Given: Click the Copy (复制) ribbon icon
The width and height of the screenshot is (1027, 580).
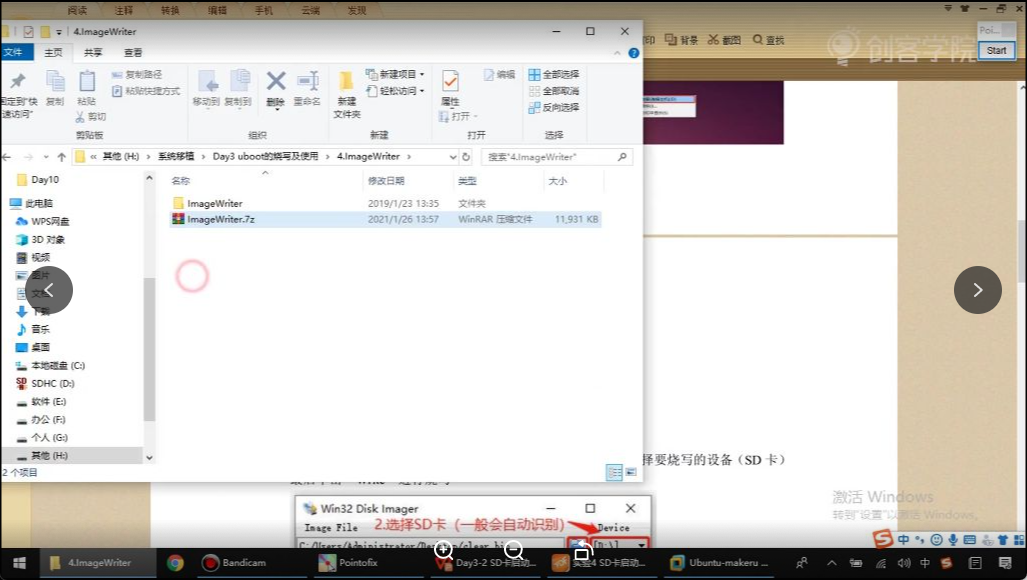Looking at the screenshot, I should [x=55, y=81].
